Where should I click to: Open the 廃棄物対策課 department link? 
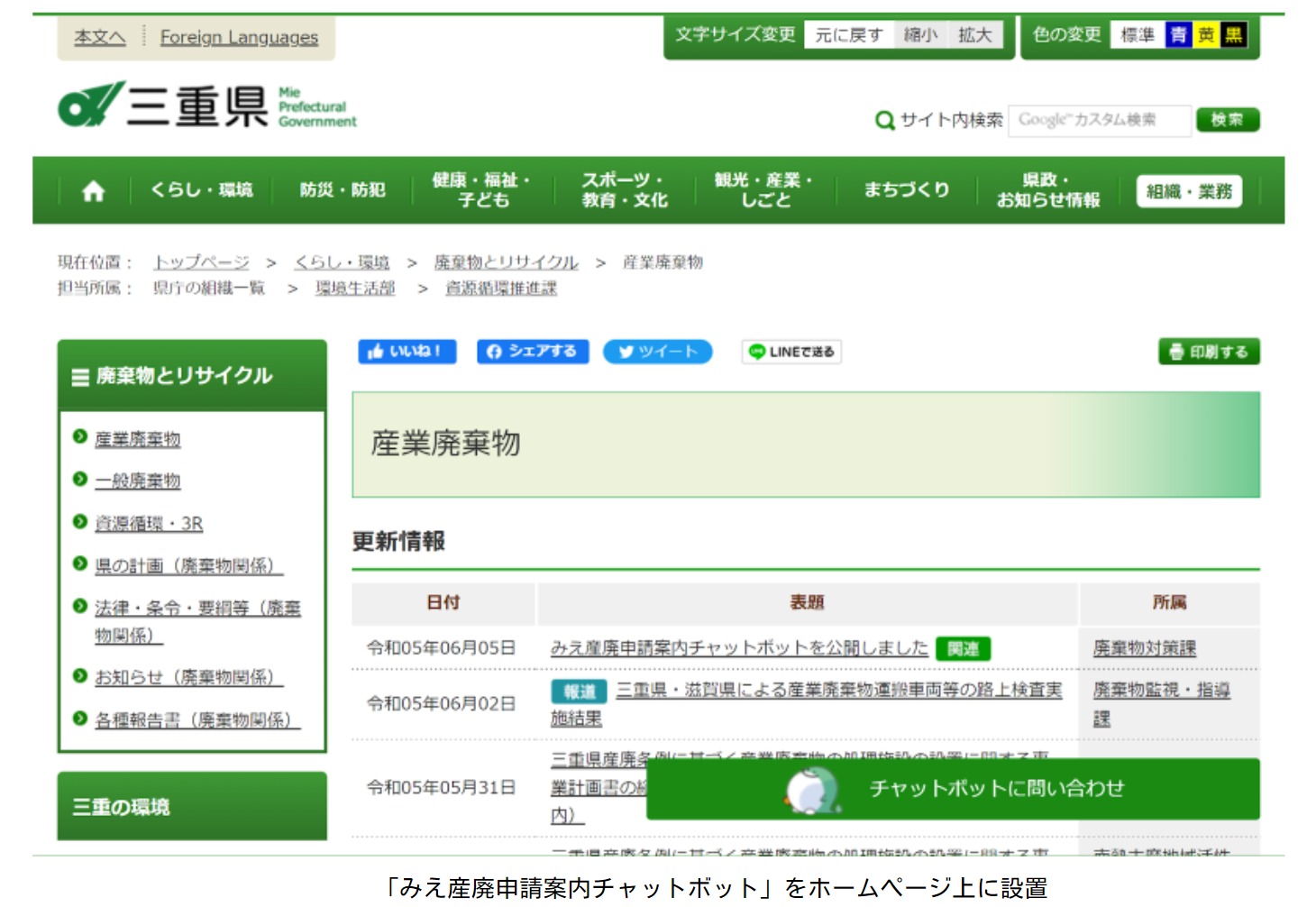click(x=1145, y=648)
